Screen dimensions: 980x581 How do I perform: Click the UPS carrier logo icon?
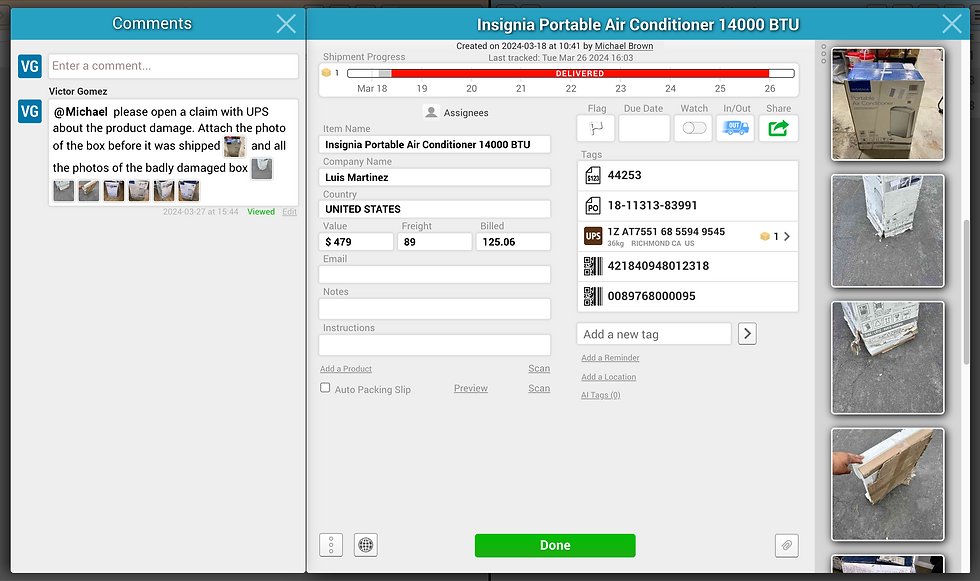[x=593, y=236]
